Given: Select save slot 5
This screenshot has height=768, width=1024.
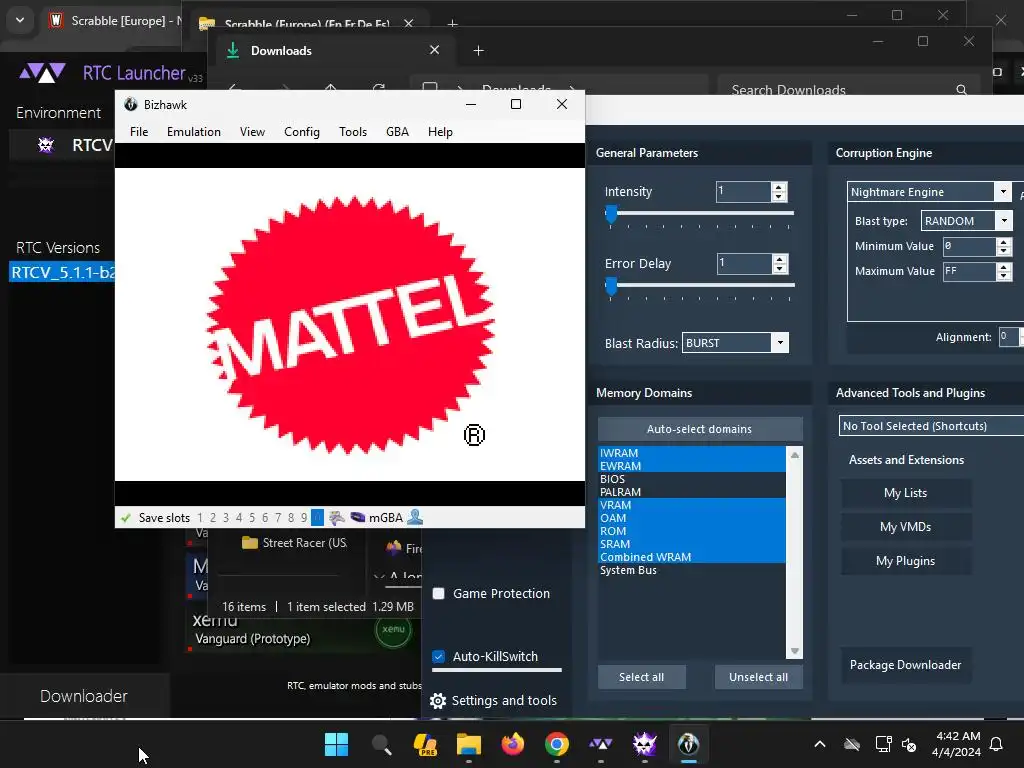Looking at the screenshot, I should [x=252, y=518].
